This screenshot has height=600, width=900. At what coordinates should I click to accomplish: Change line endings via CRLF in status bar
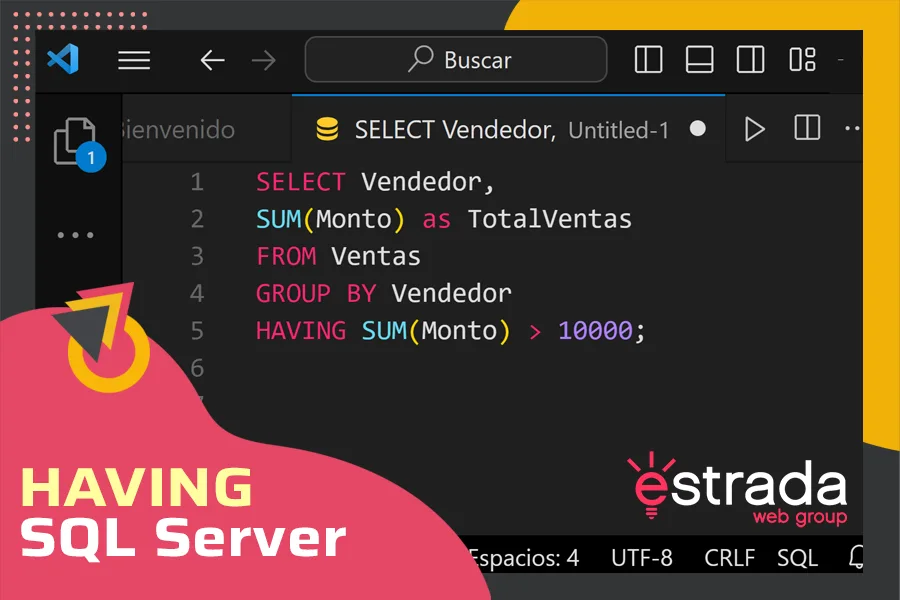click(729, 558)
